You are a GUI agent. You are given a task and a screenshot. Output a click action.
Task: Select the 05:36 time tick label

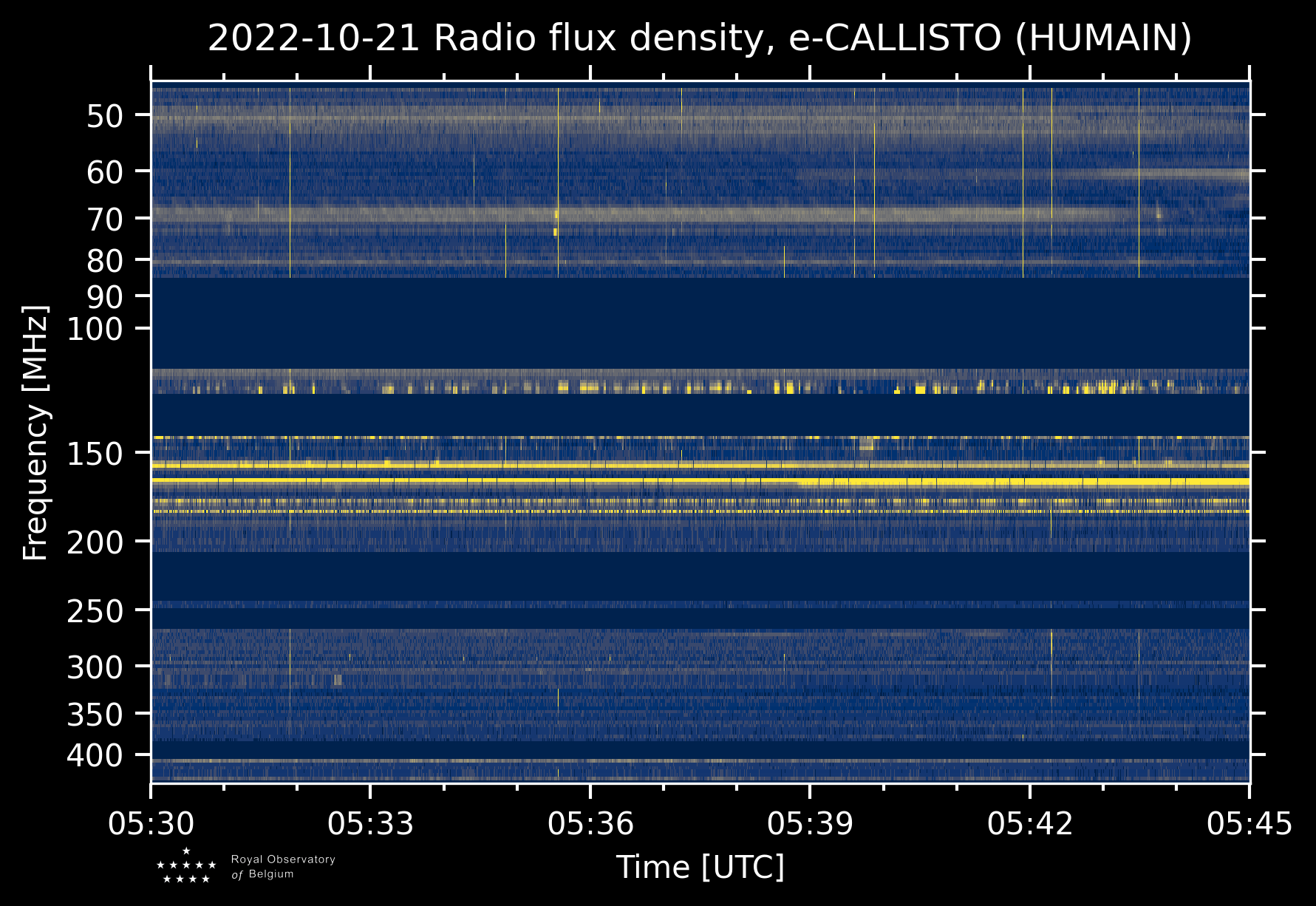(x=590, y=823)
